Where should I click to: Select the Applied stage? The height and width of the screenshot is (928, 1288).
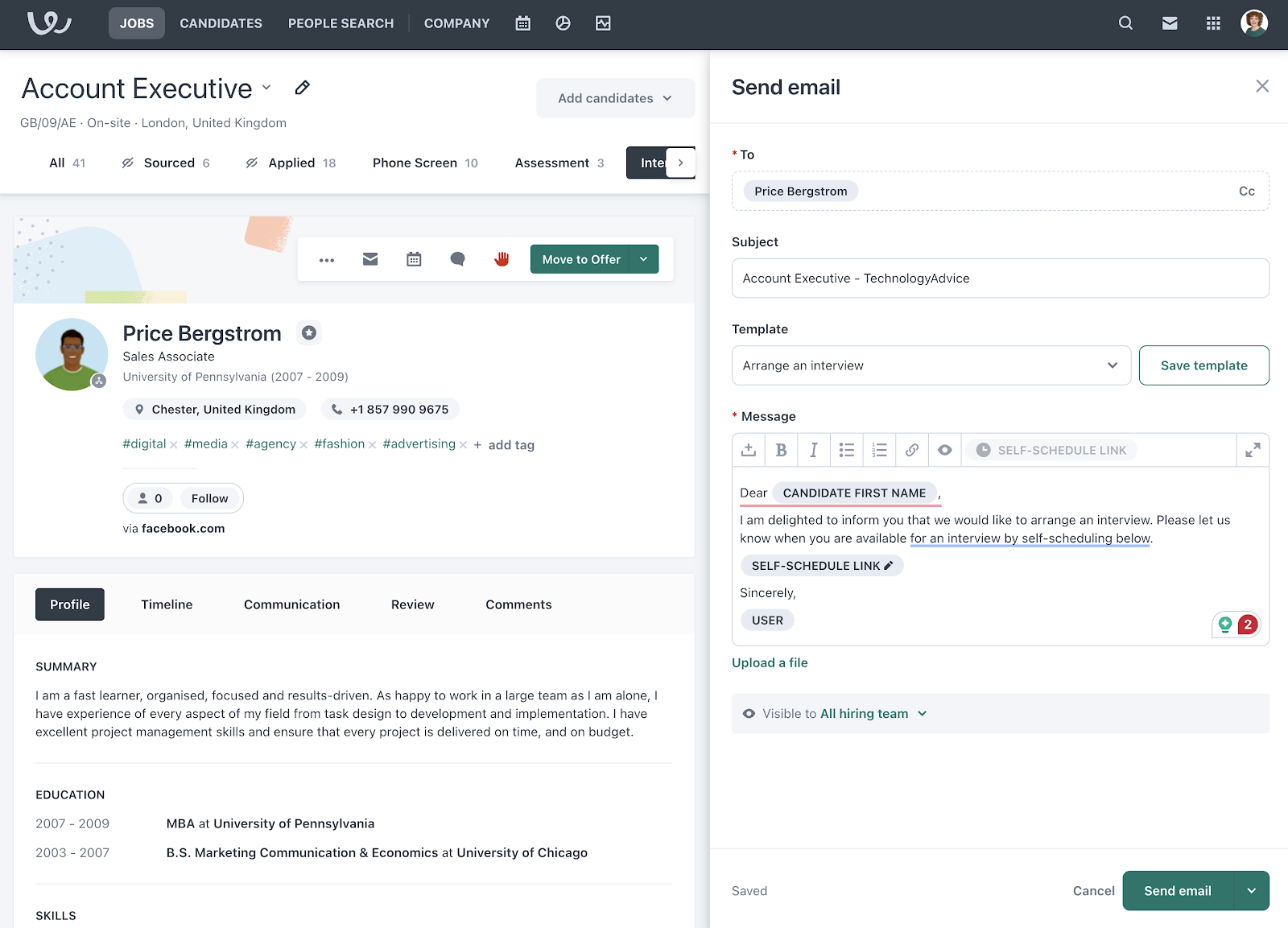coord(291,163)
